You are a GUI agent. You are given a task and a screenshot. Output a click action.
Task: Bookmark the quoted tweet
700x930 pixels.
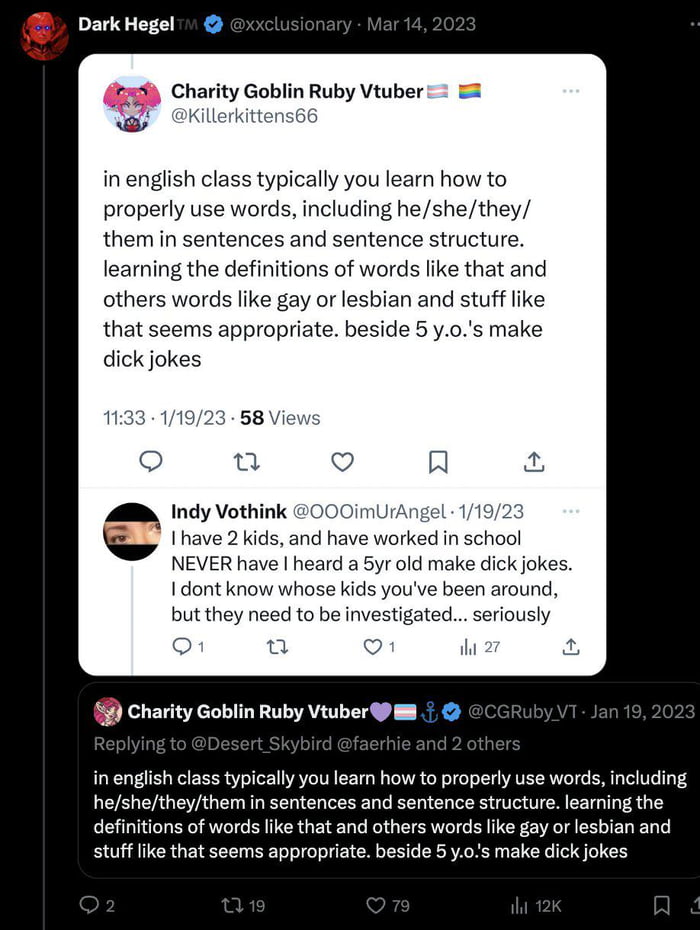point(437,462)
